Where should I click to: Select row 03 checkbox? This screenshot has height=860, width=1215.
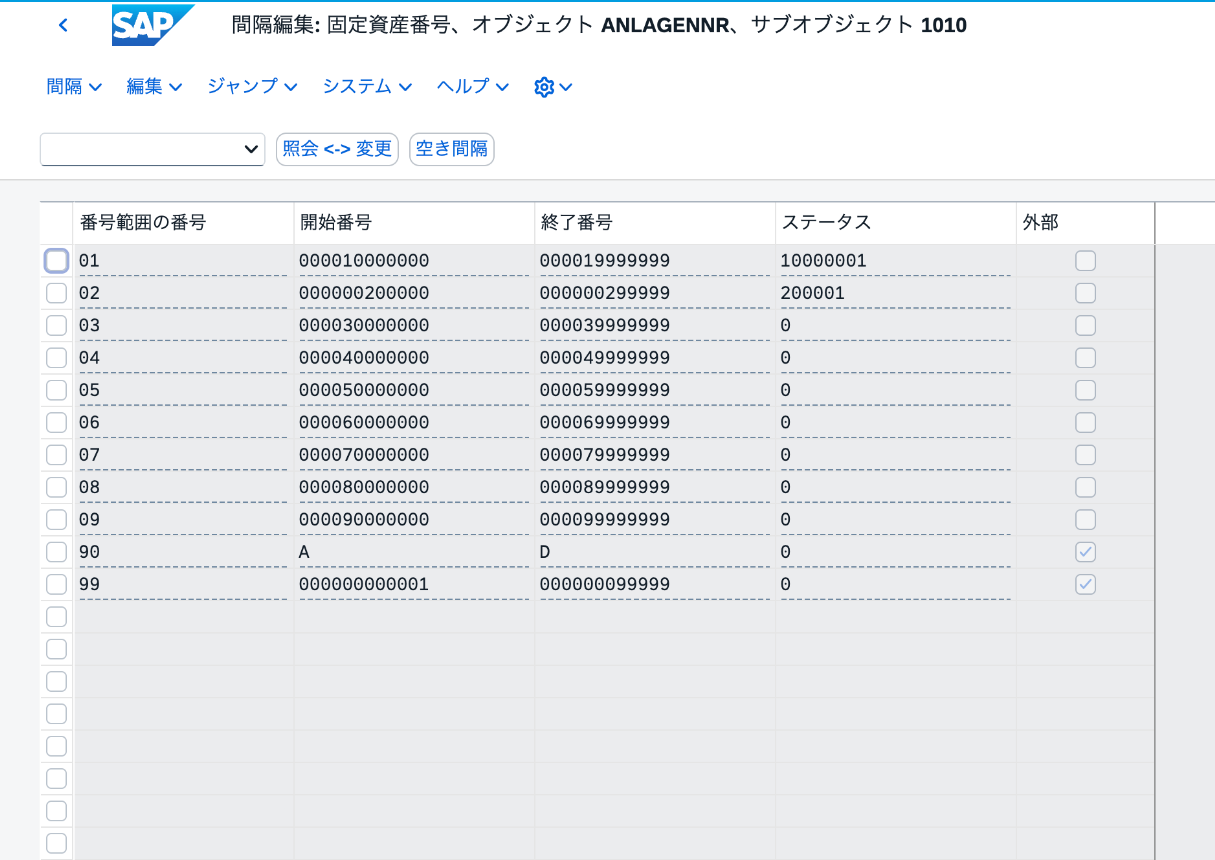[57, 325]
